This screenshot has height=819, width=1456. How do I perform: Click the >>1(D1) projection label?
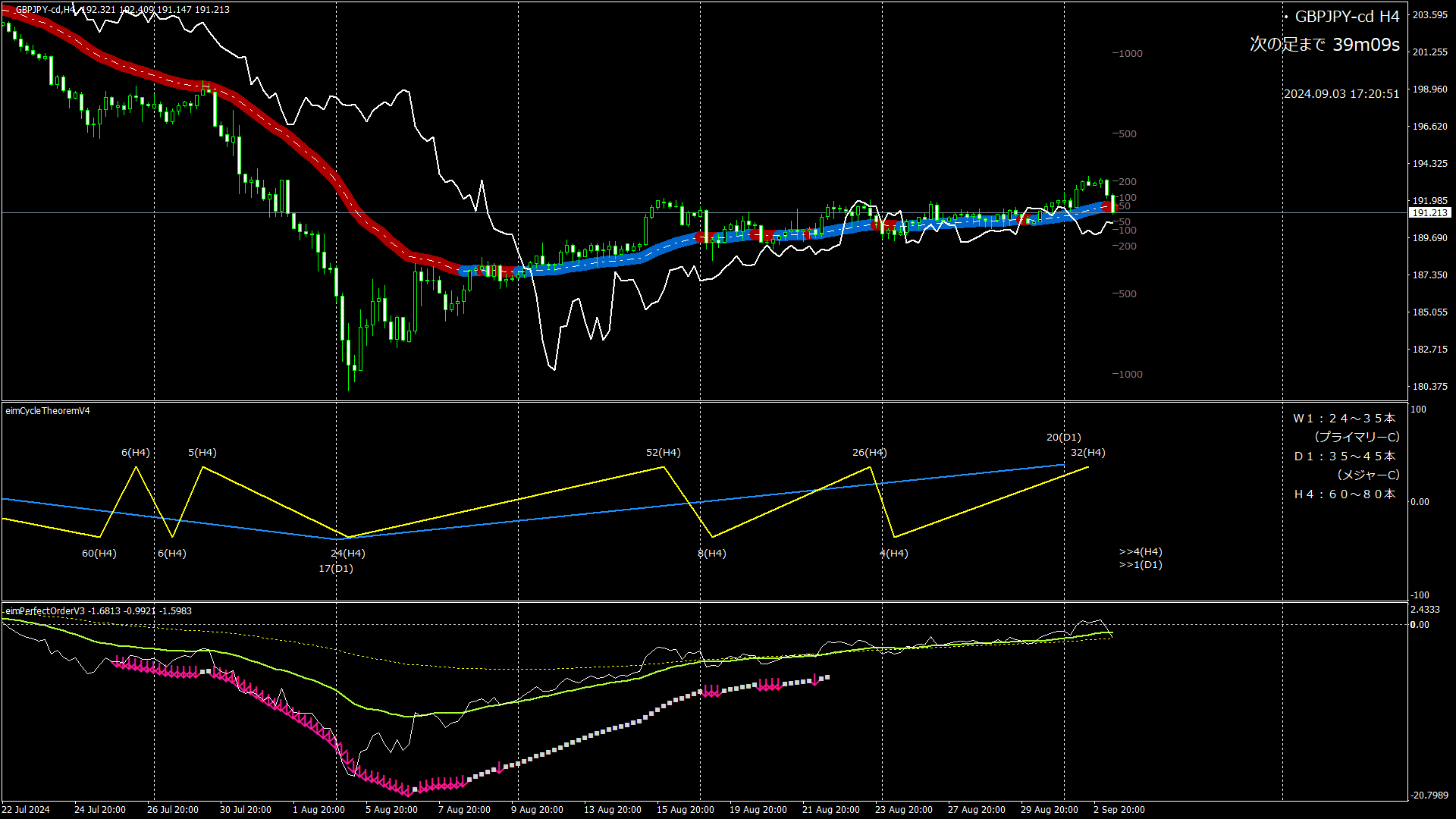pos(1141,565)
